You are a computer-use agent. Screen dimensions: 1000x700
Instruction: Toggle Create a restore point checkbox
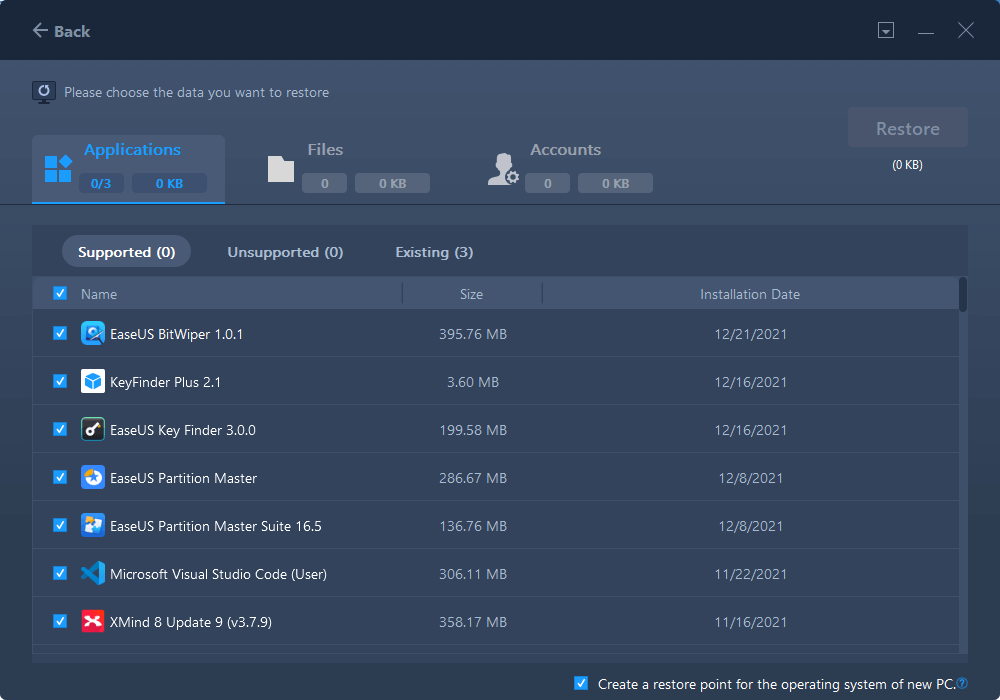click(x=581, y=683)
